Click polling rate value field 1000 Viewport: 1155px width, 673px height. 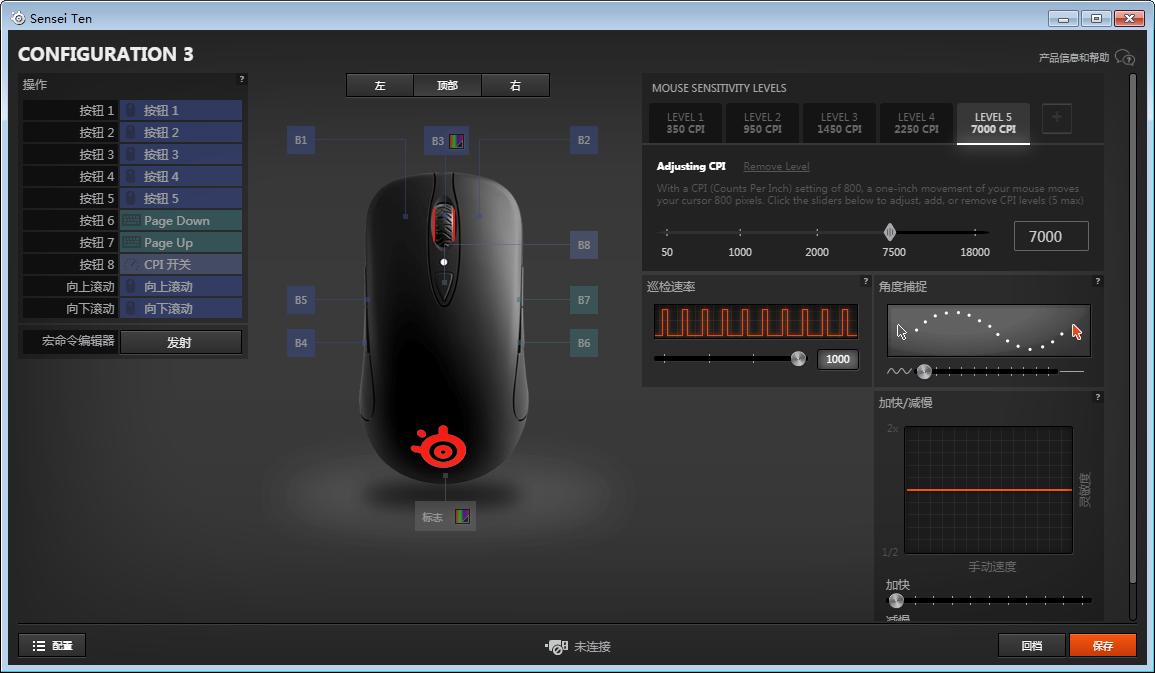pyautogui.click(x=838, y=359)
